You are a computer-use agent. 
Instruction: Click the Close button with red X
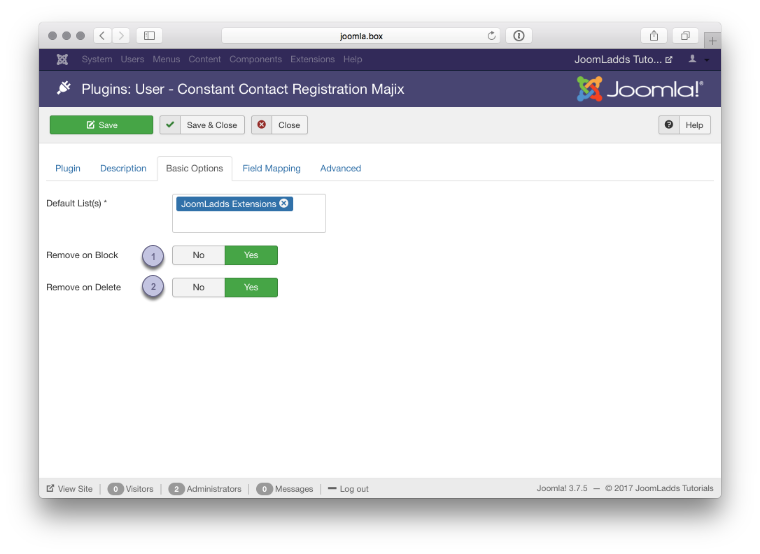coord(279,125)
